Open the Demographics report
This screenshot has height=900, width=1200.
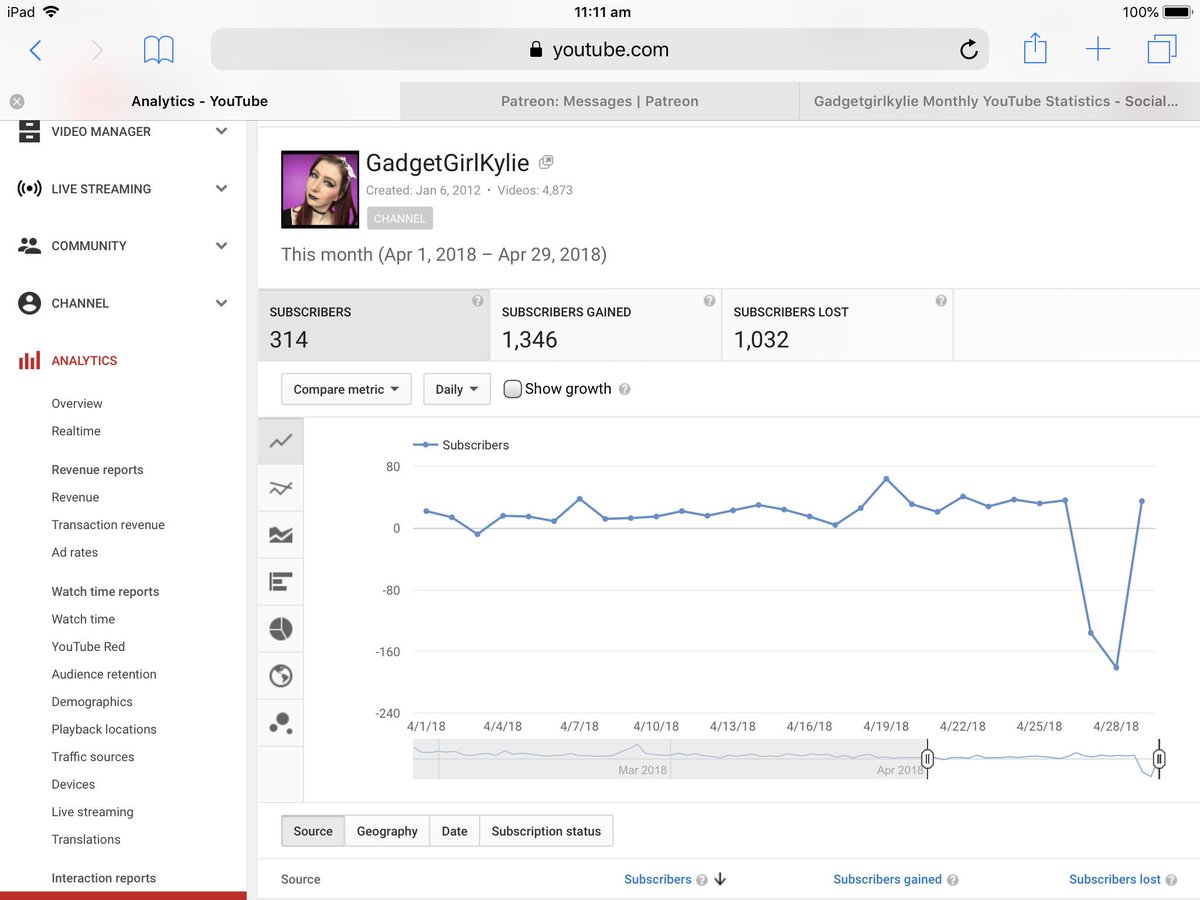pos(92,702)
